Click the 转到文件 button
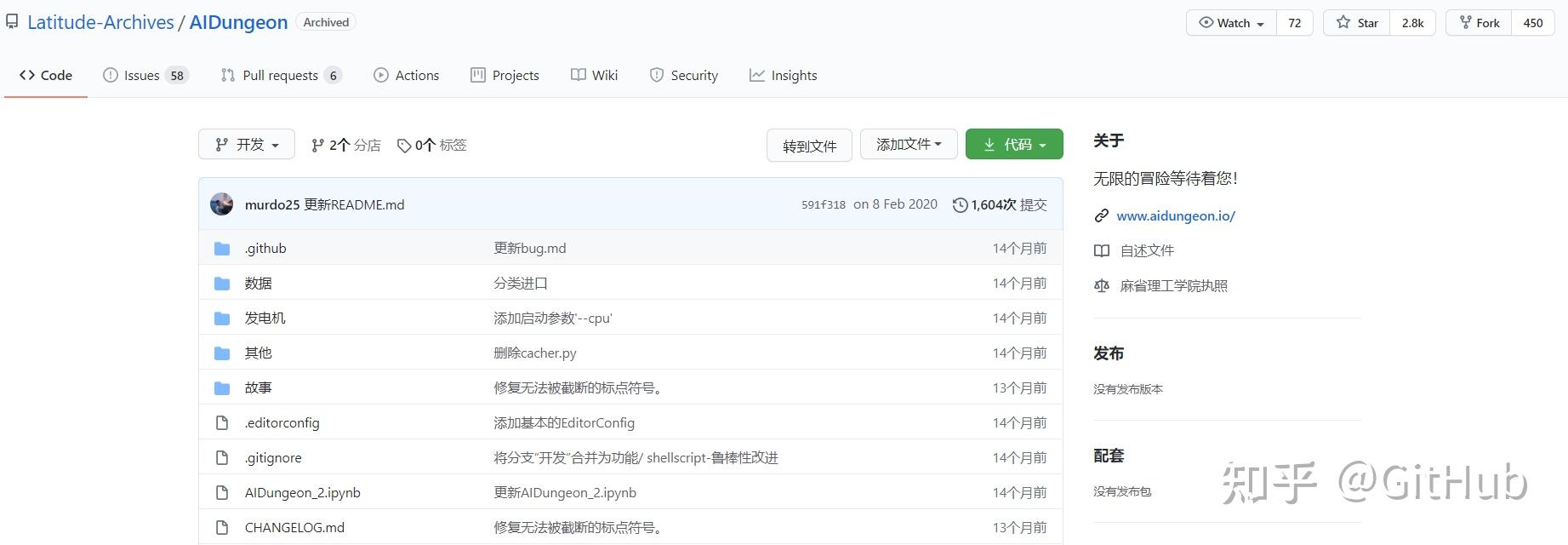Viewport: 1568px width, 545px height. (809, 146)
